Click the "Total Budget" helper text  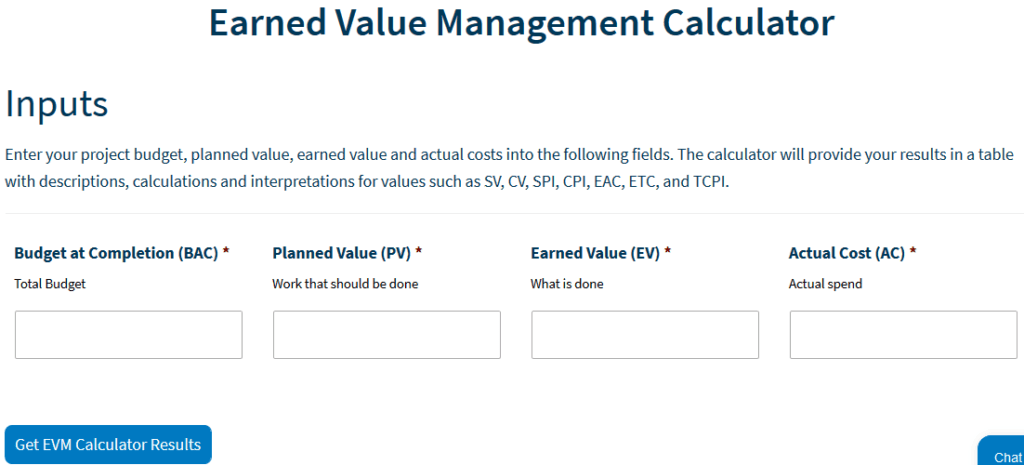click(x=50, y=284)
